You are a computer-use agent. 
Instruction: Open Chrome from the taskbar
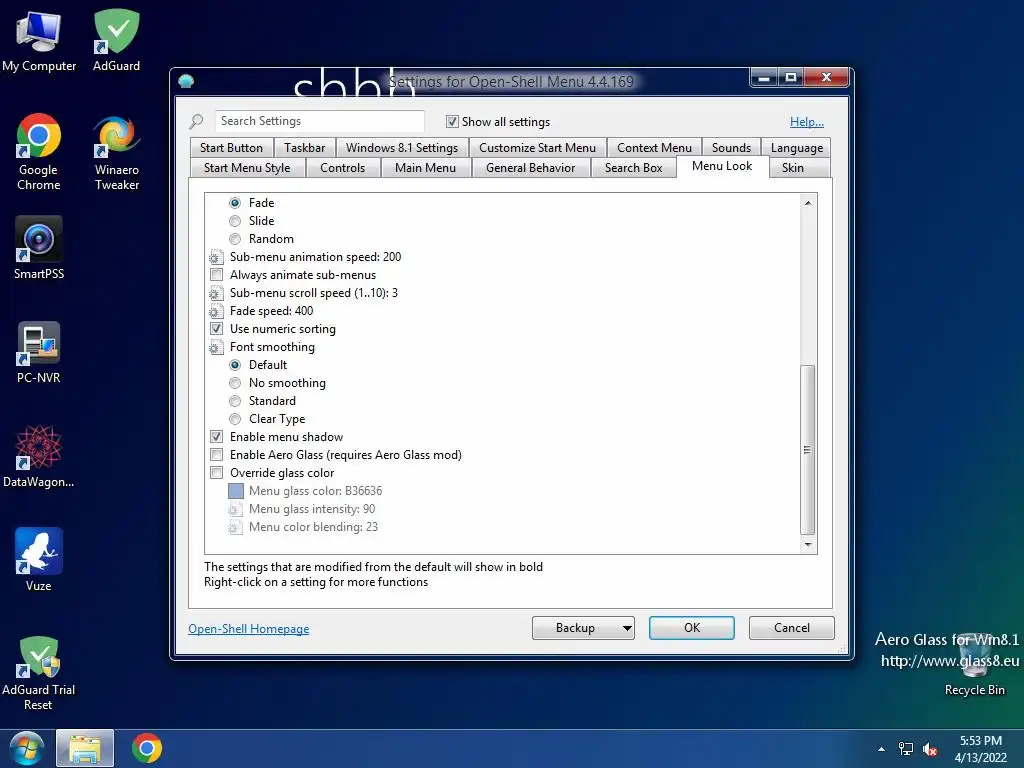[147, 748]
